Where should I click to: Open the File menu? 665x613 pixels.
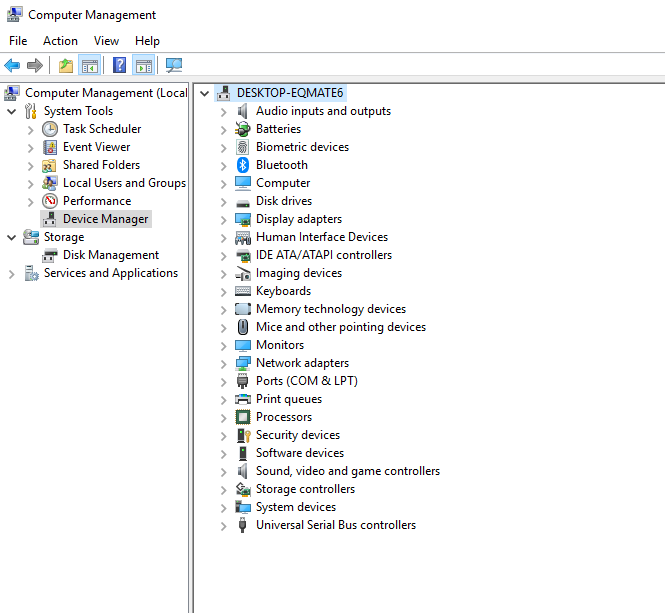18,41
